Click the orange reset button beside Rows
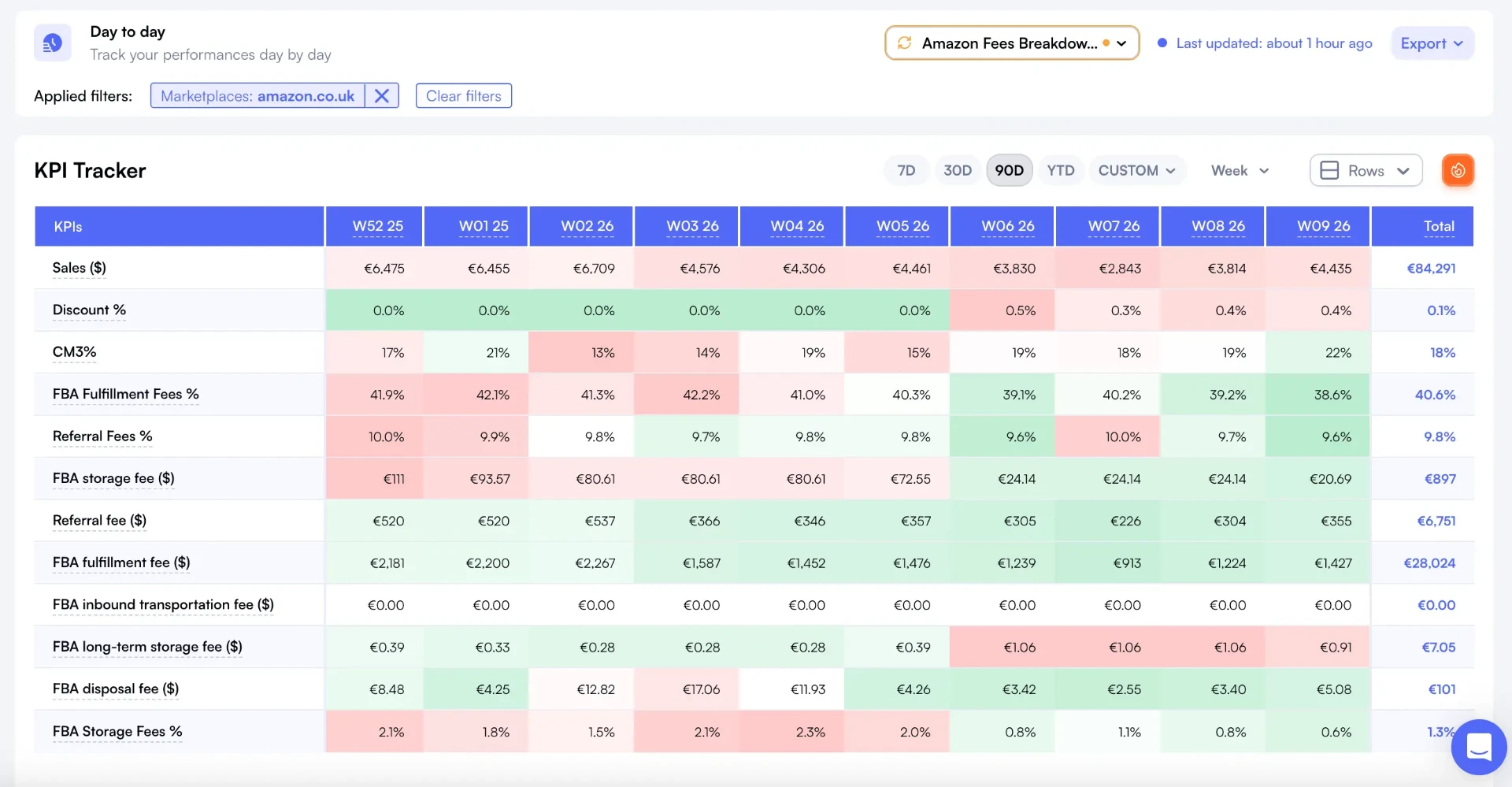1512x787 pixels. tap(1458, 170)
